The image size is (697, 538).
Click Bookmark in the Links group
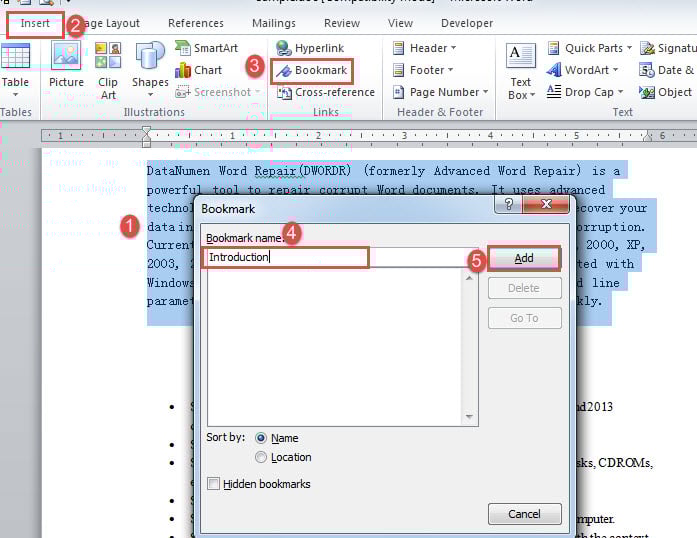click(x=312, y=71)
